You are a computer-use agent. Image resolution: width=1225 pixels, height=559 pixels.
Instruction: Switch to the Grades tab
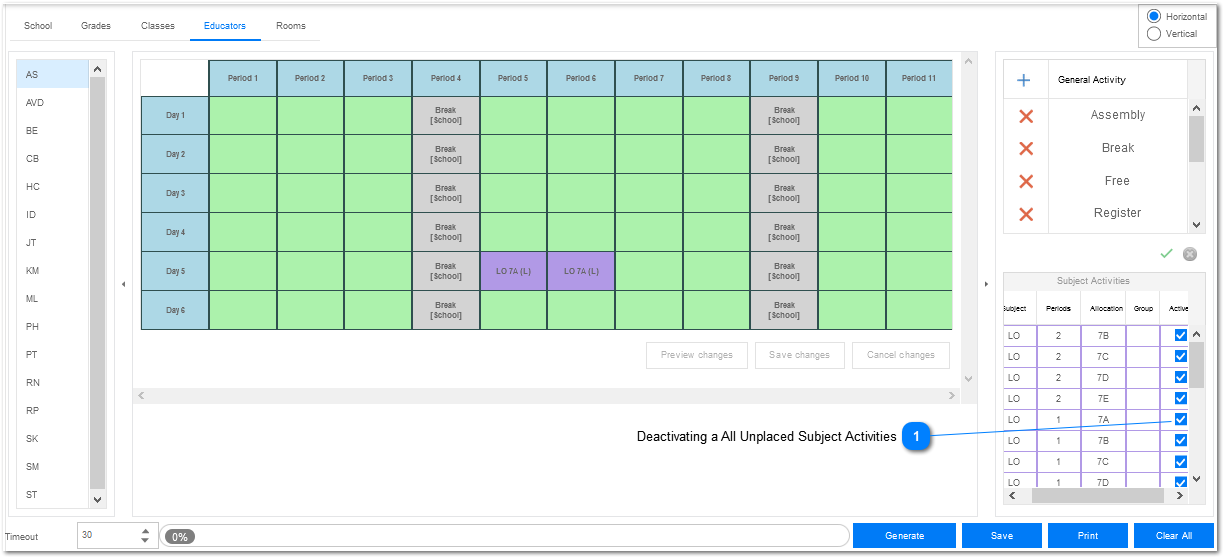pyautogui.click(x=96, y=26)
